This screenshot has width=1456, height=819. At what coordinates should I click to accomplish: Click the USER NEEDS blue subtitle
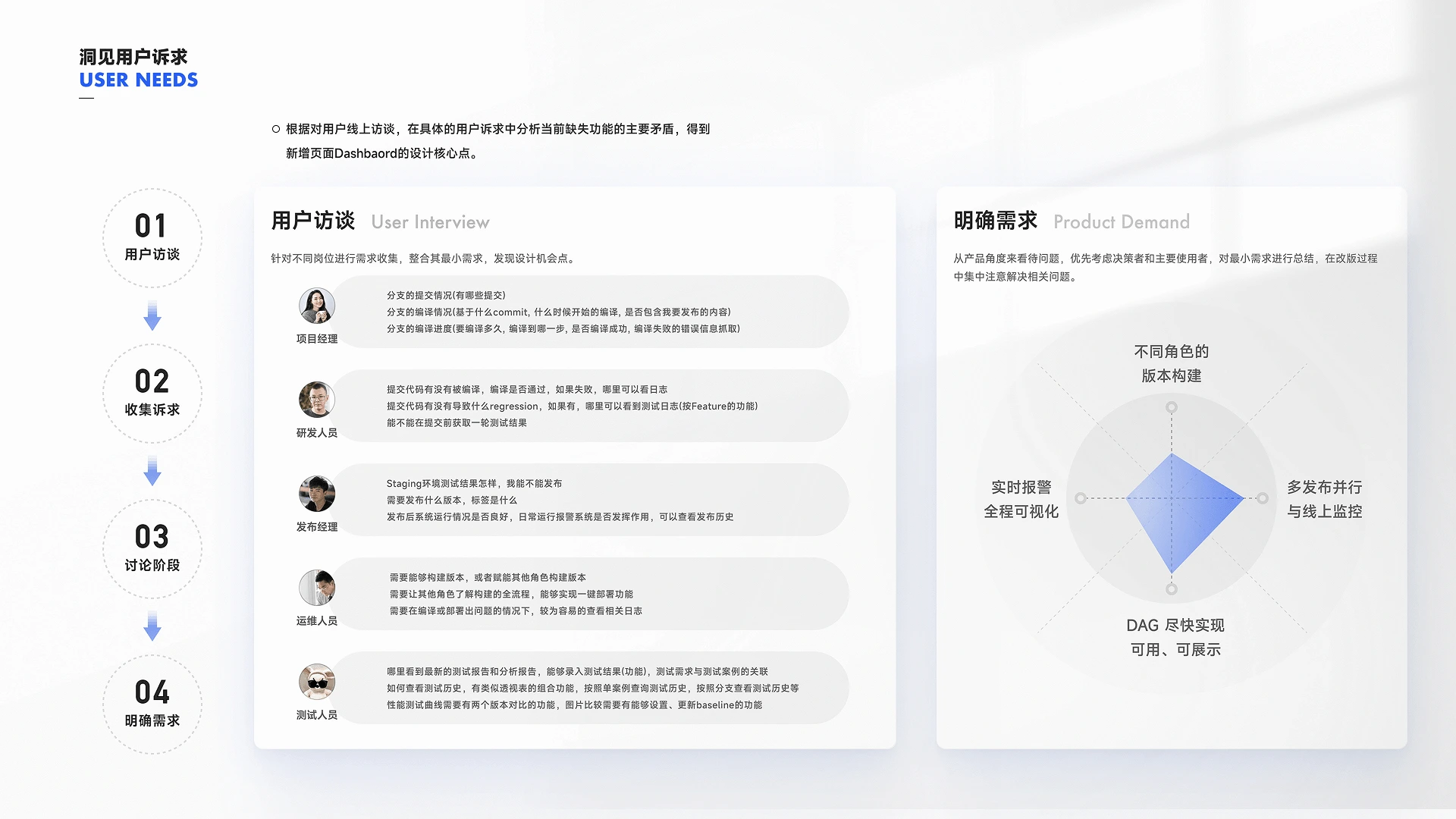pos(139,80)
